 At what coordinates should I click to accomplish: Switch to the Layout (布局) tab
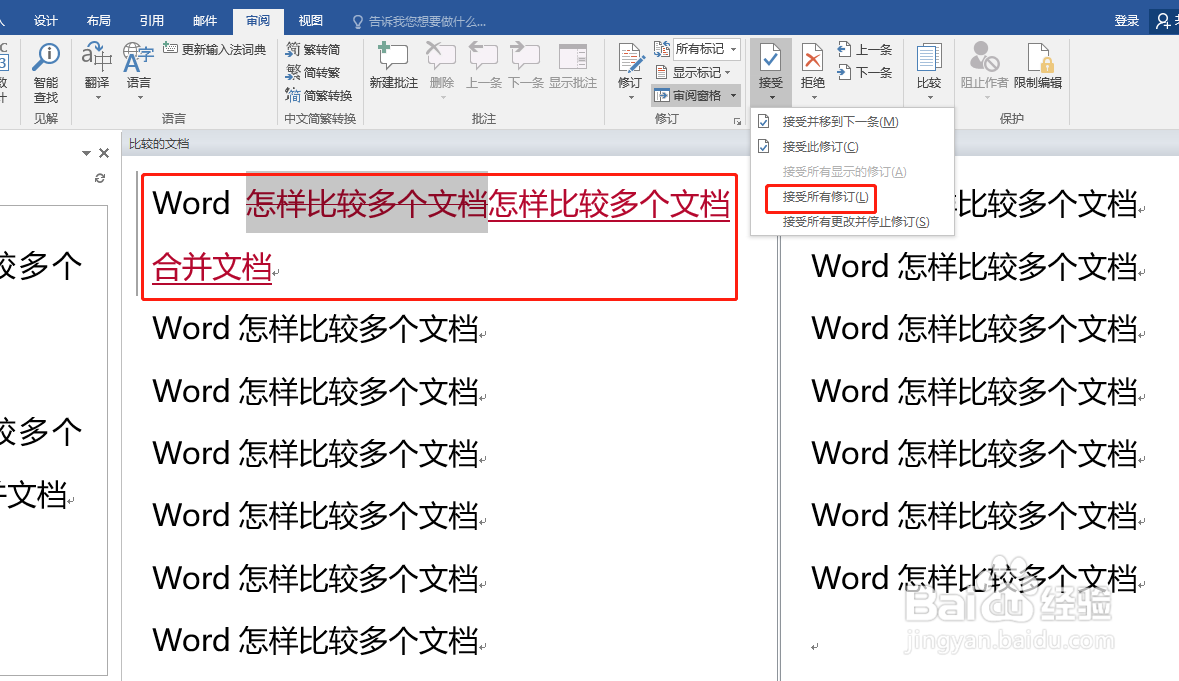99,20
